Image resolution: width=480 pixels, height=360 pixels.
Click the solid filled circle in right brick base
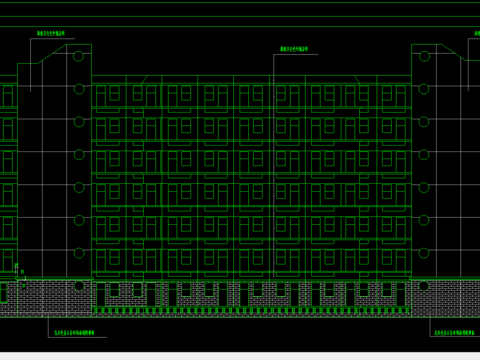(424, 286)
